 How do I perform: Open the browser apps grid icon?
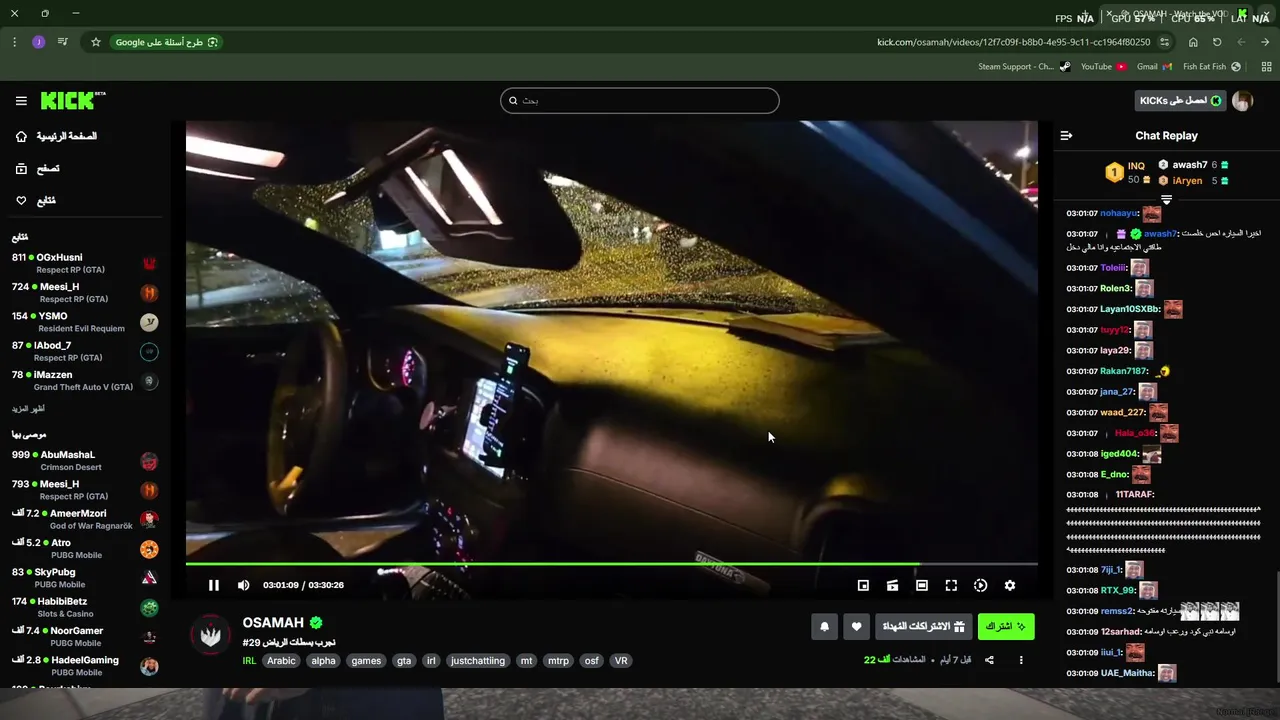pyautogui.click(x=1266, y=67)
